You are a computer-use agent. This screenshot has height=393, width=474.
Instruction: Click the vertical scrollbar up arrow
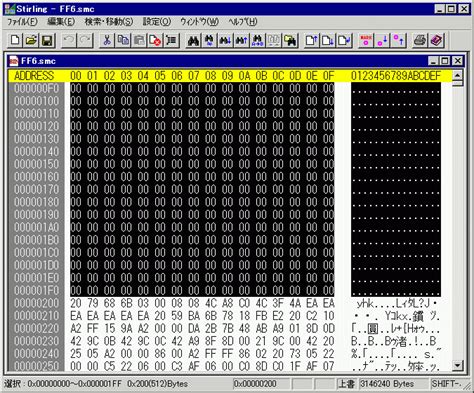tap(457, 75)
